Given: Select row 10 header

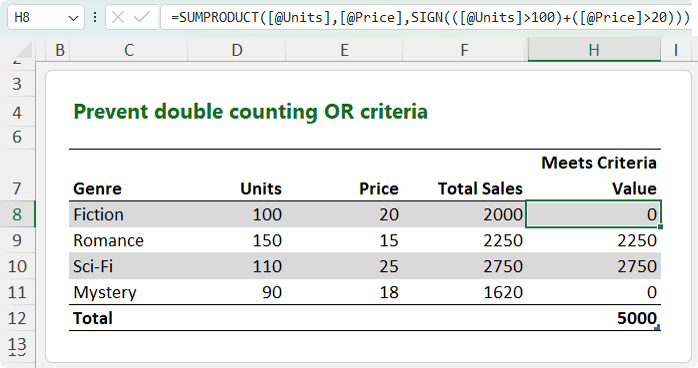Looking at the screenshot, I should tap(17, 266).
